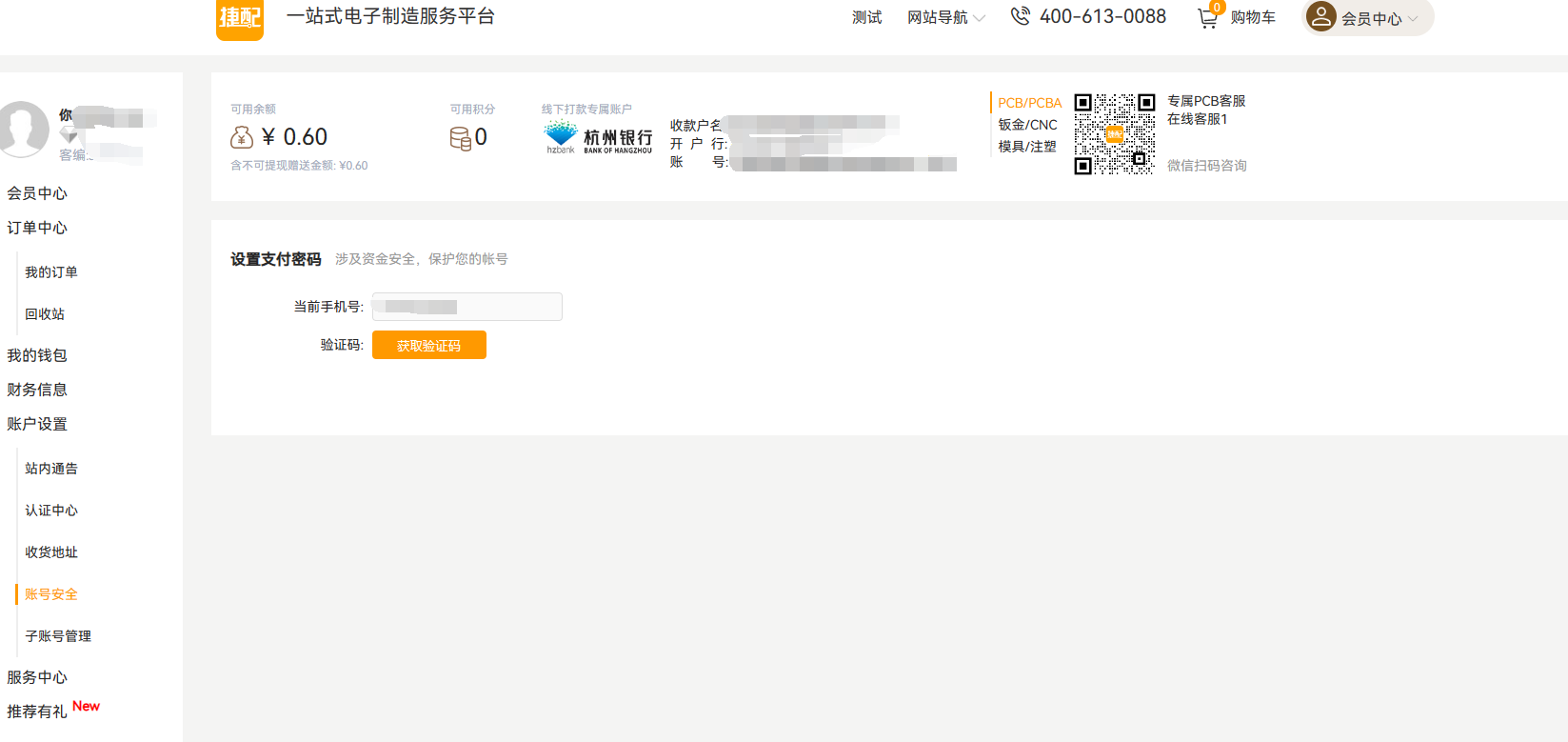This screenshot has width=1568, height=742.
Task: Click the Bank of Hangzhou logo
Action: click(x=599, y=137)
